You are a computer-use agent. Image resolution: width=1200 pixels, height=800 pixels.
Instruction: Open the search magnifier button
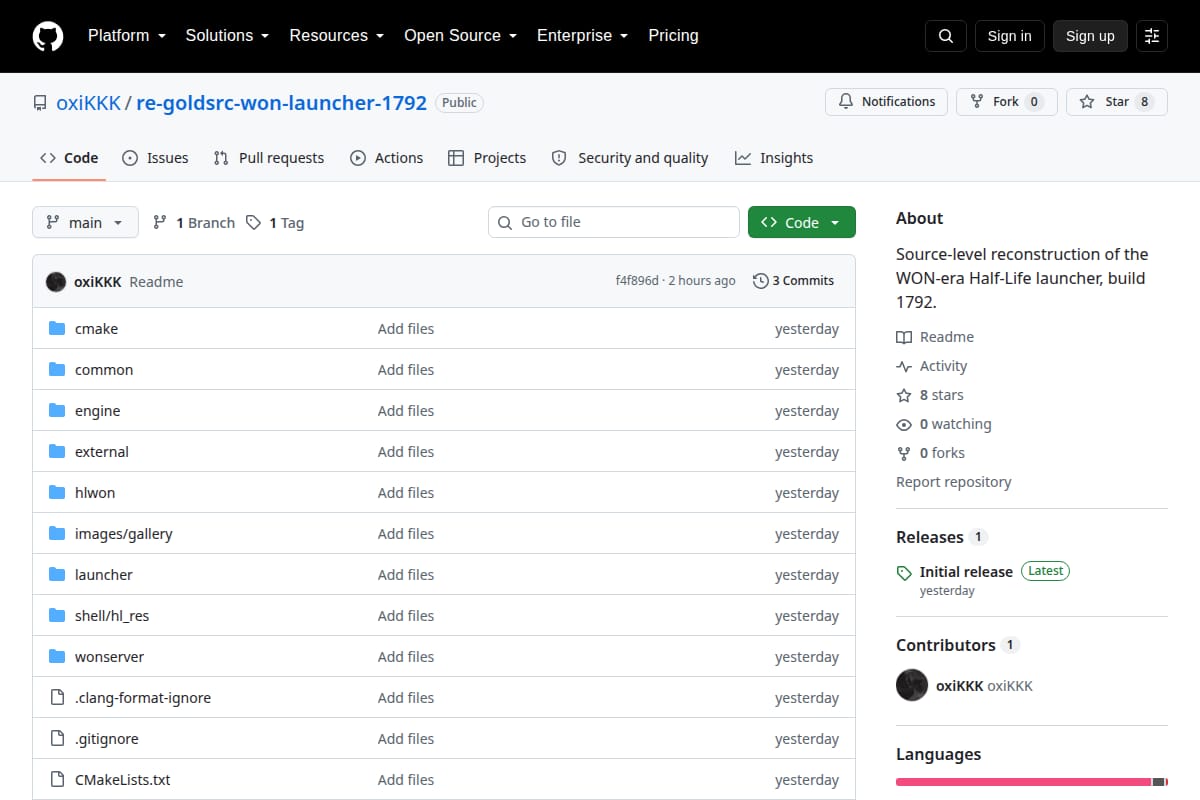[946, 36]
